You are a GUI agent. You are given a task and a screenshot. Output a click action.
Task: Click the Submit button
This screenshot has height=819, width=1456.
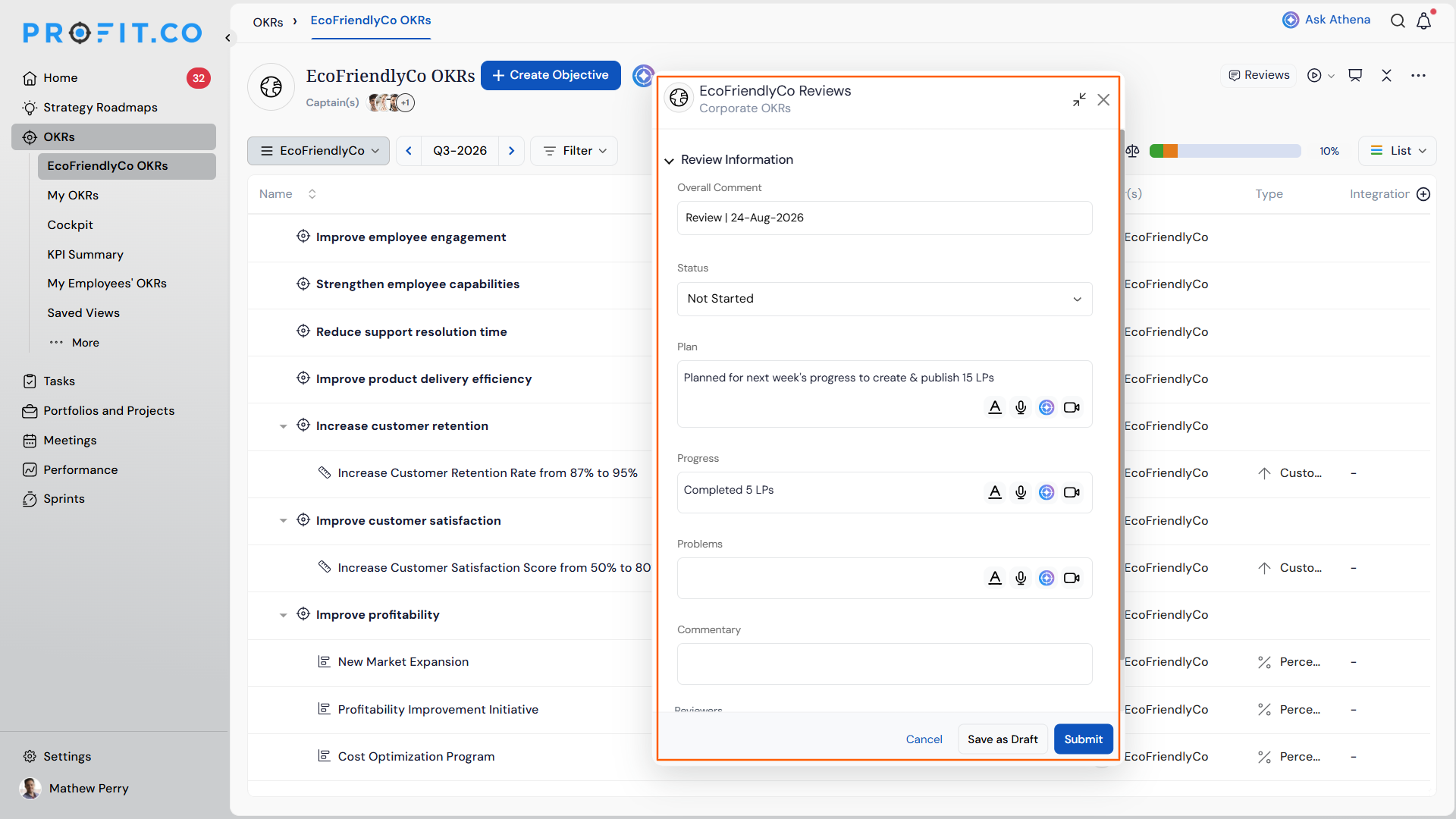click(1083, 739)
